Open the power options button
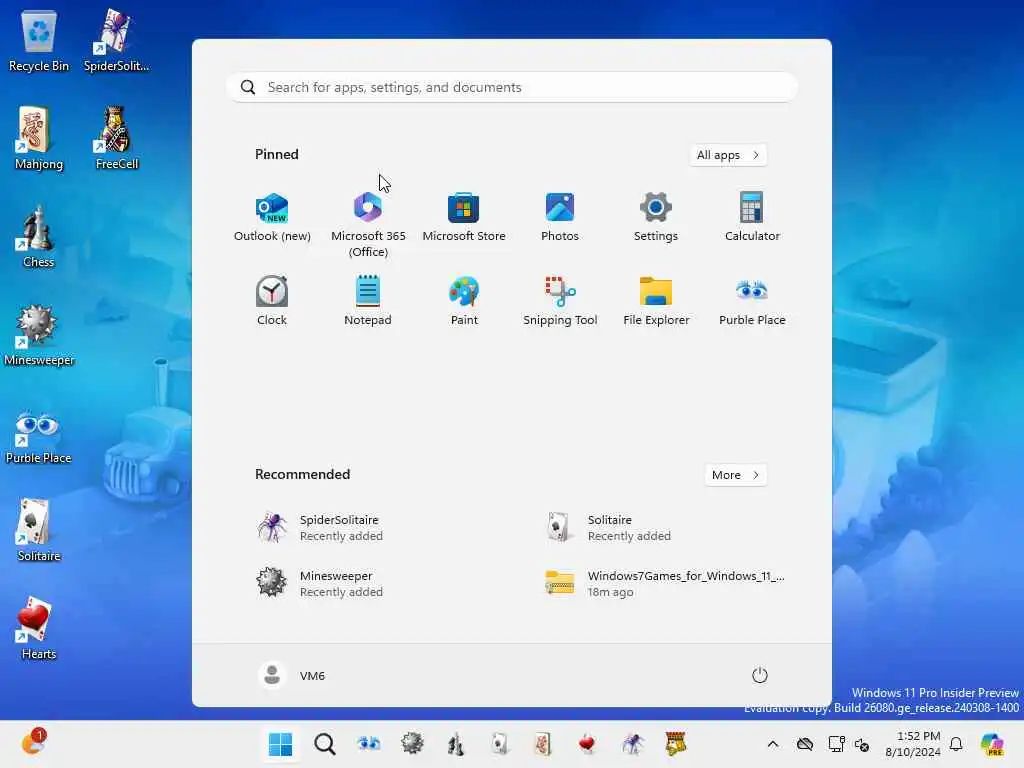 [x=760, y=675]
